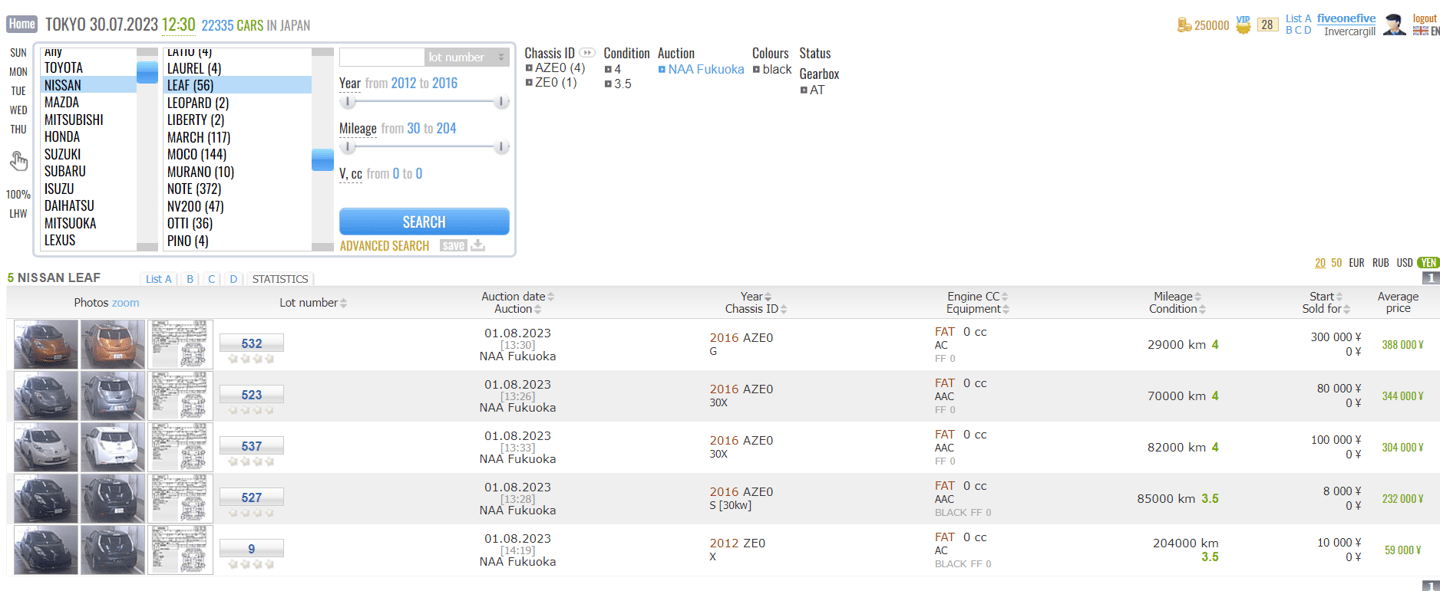Select MARCH (117) in the model list
Screen dimensions: 1440x591
coord(238,137)
